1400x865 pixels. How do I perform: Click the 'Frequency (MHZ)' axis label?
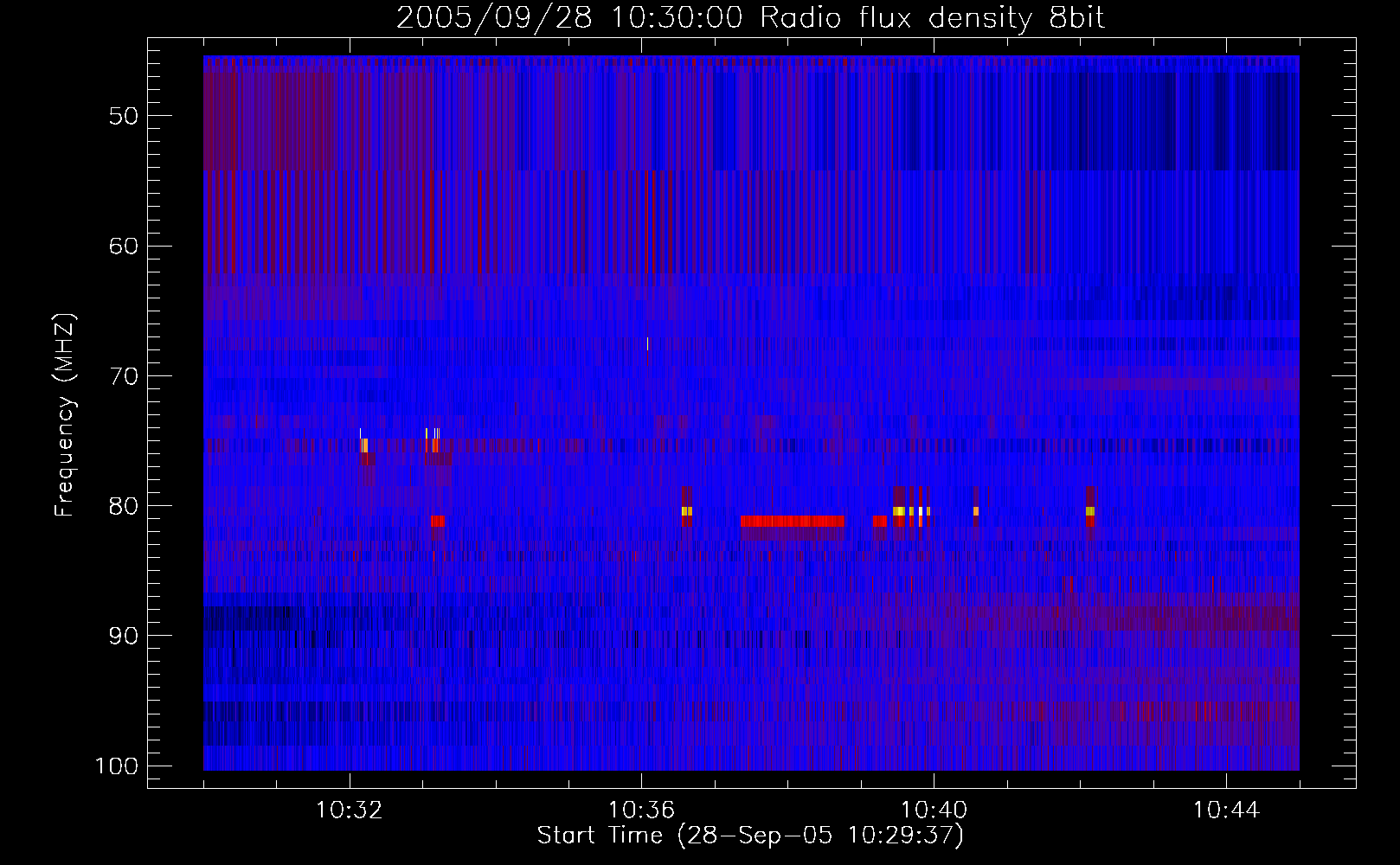coord(65,414)
